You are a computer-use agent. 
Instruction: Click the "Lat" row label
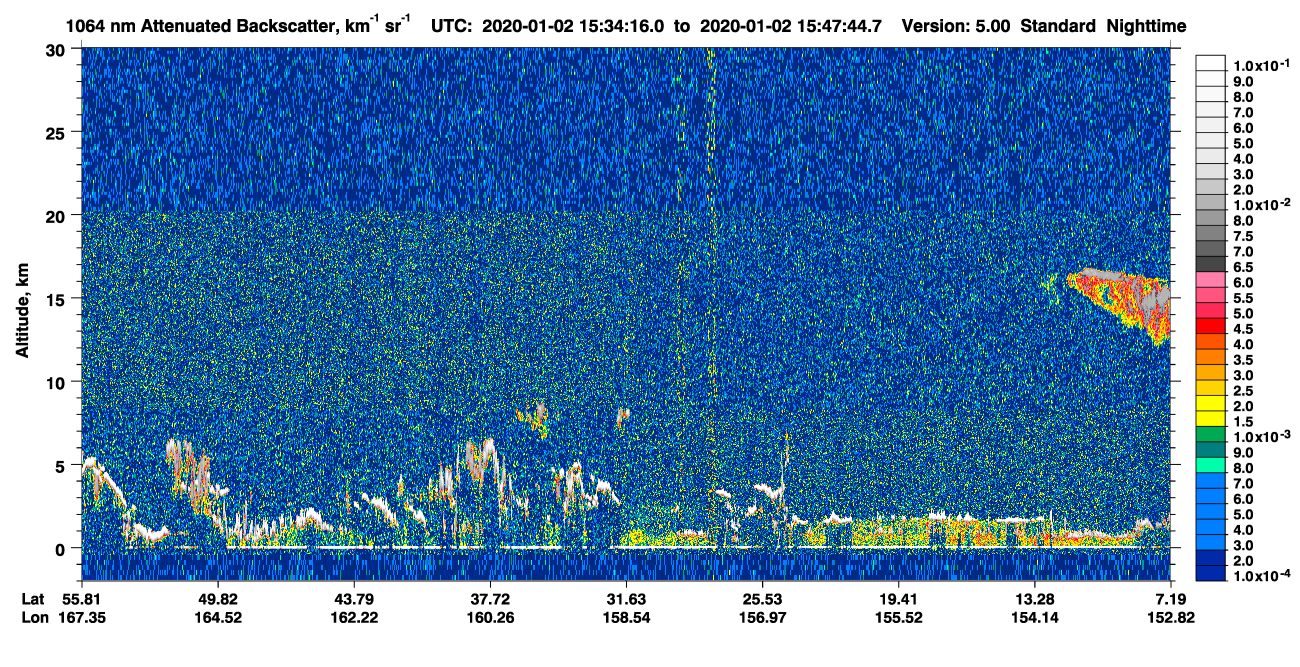point(33,599)
